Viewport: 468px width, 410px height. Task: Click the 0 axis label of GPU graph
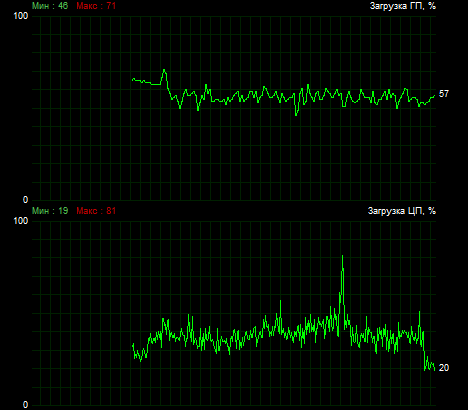(25, 200)
